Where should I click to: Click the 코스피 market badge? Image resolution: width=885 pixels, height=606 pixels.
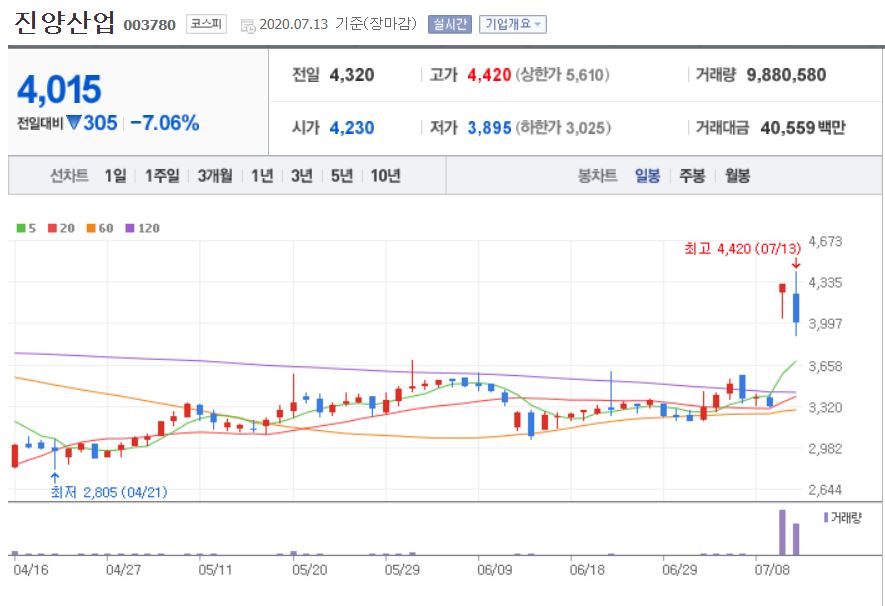pyautogui.click(x=206, y=24)
